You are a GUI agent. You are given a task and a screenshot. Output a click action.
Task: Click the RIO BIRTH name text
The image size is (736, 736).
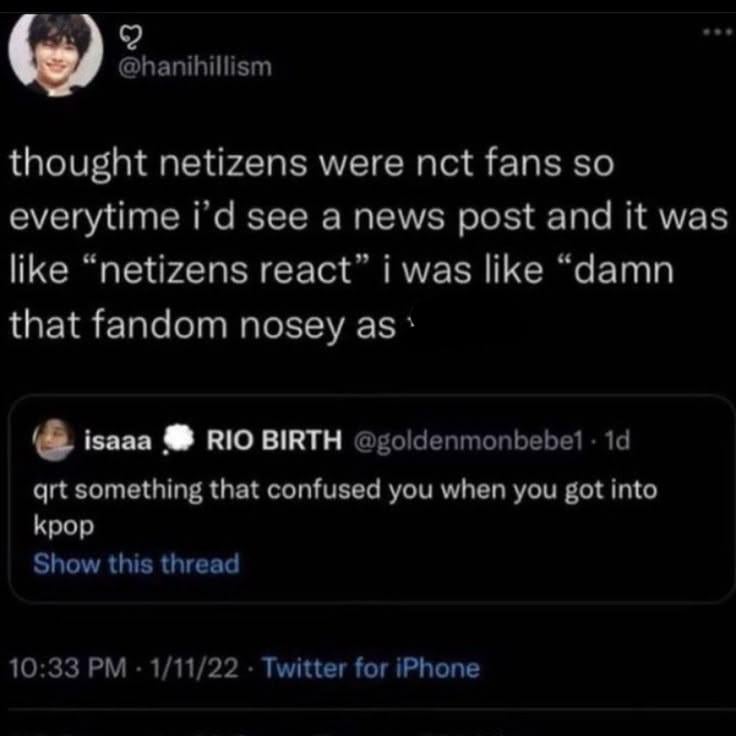click(272, 440)
